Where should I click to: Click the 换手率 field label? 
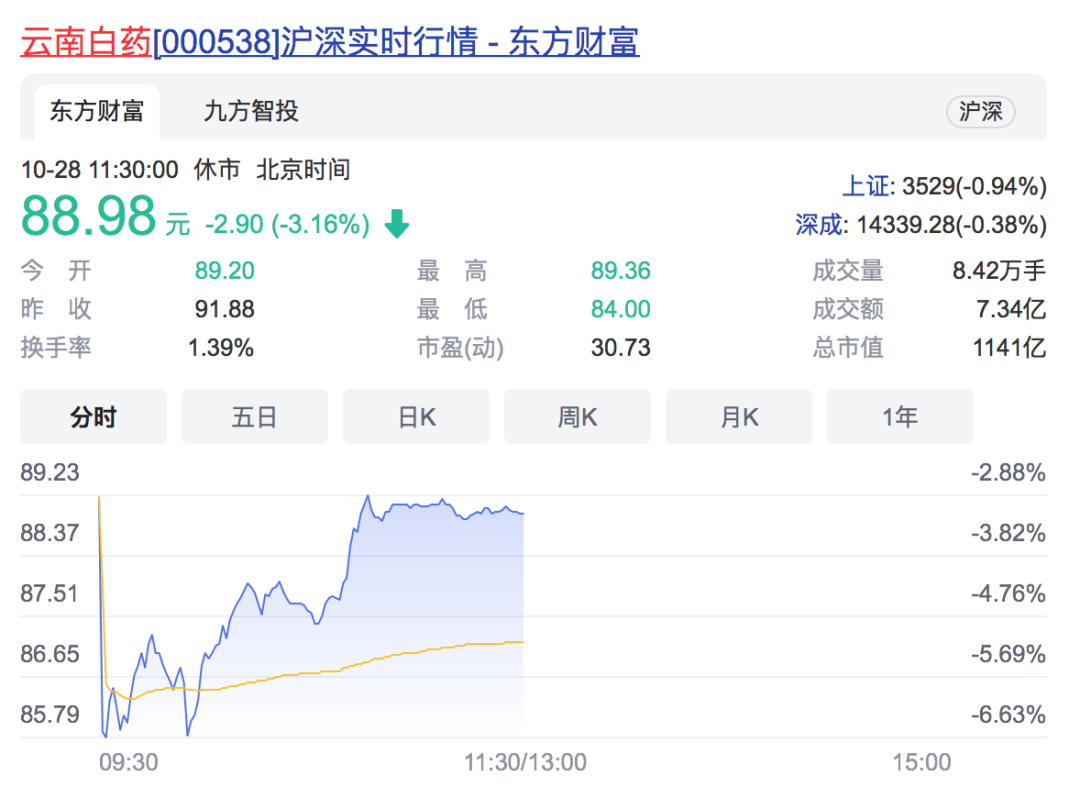pyautogui.click(x=56, y=348)
